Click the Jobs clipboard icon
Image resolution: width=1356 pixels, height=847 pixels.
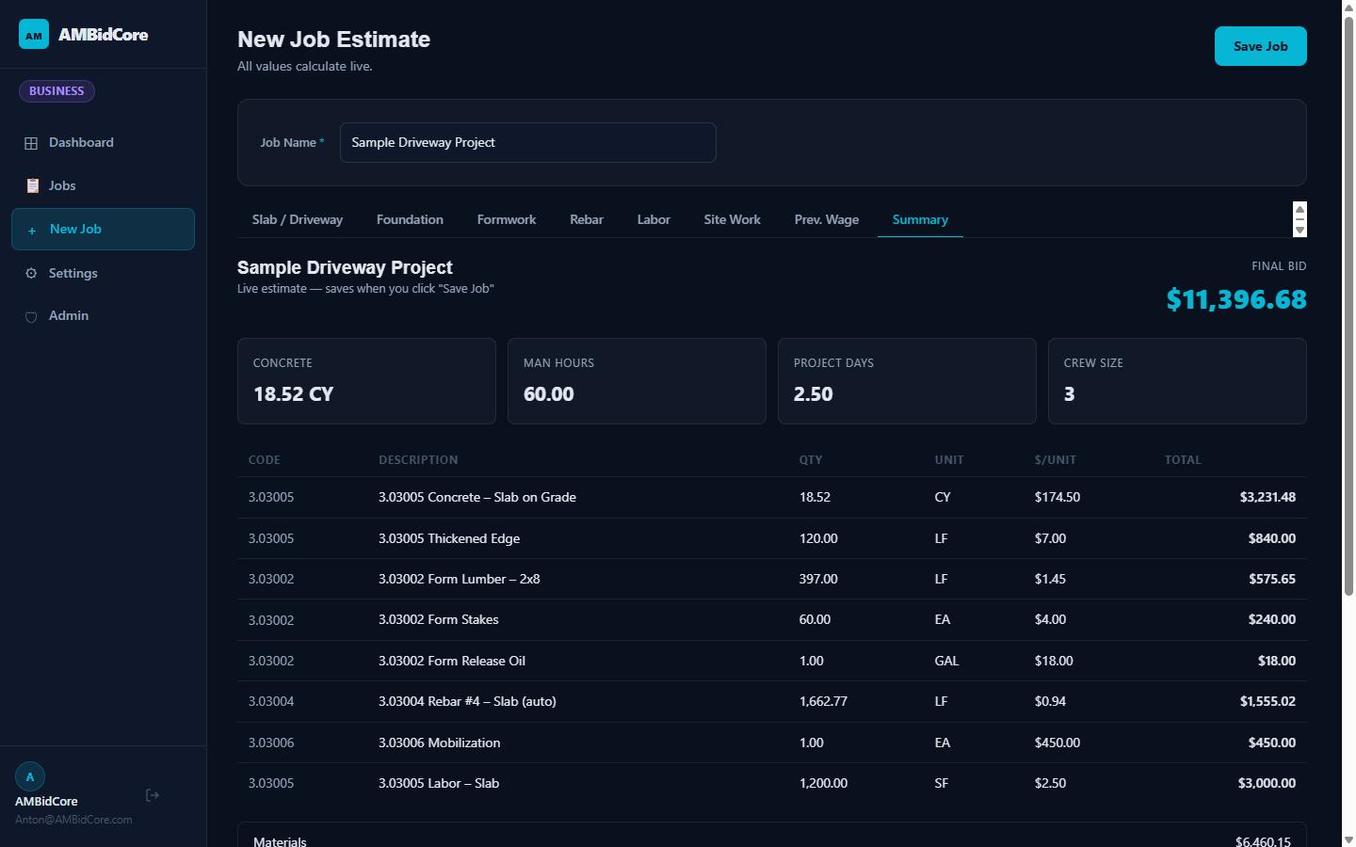coord(32,186)
